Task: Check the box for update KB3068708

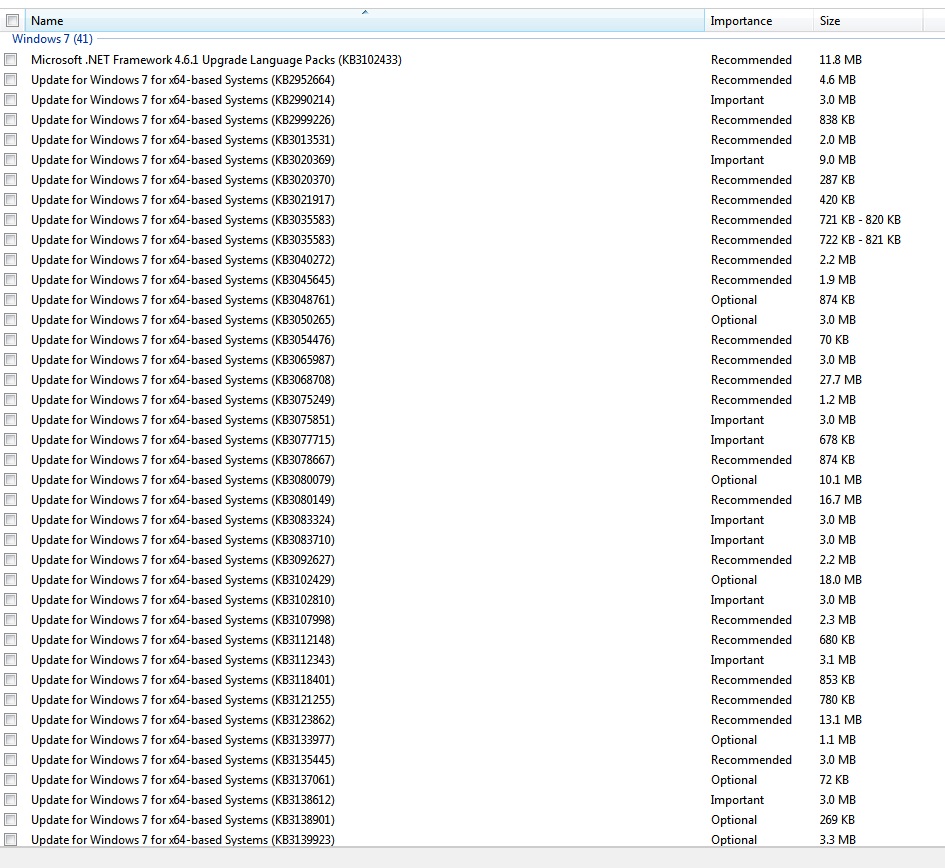Action: (x=10, y=380)
